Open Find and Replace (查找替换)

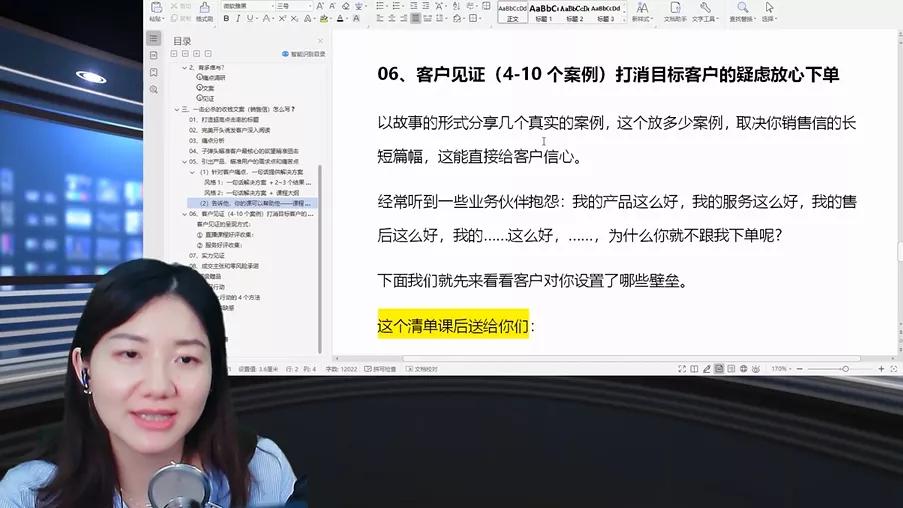coord(743,12)
